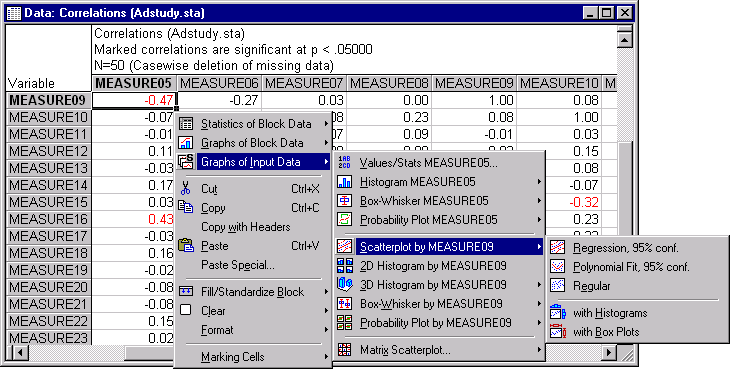Choose Copy with Headers
The width and height of the screenshot is (730, 369).
click(245, 227)
